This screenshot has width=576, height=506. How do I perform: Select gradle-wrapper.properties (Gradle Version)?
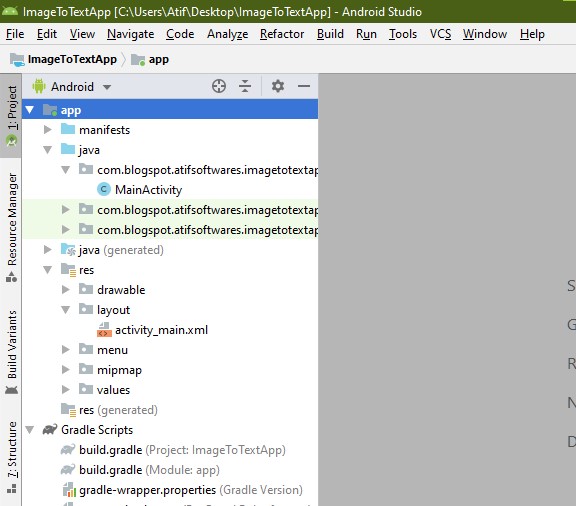(191, 489)
